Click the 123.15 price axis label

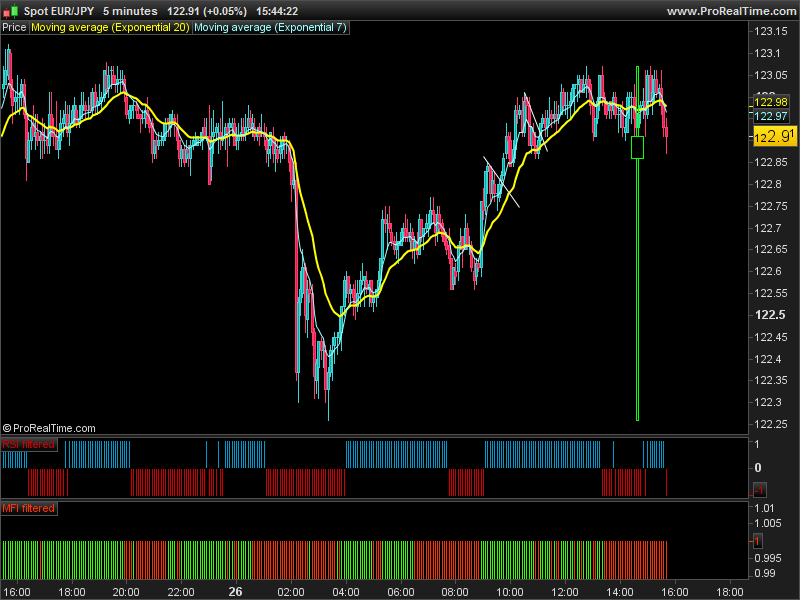point(771,31)
